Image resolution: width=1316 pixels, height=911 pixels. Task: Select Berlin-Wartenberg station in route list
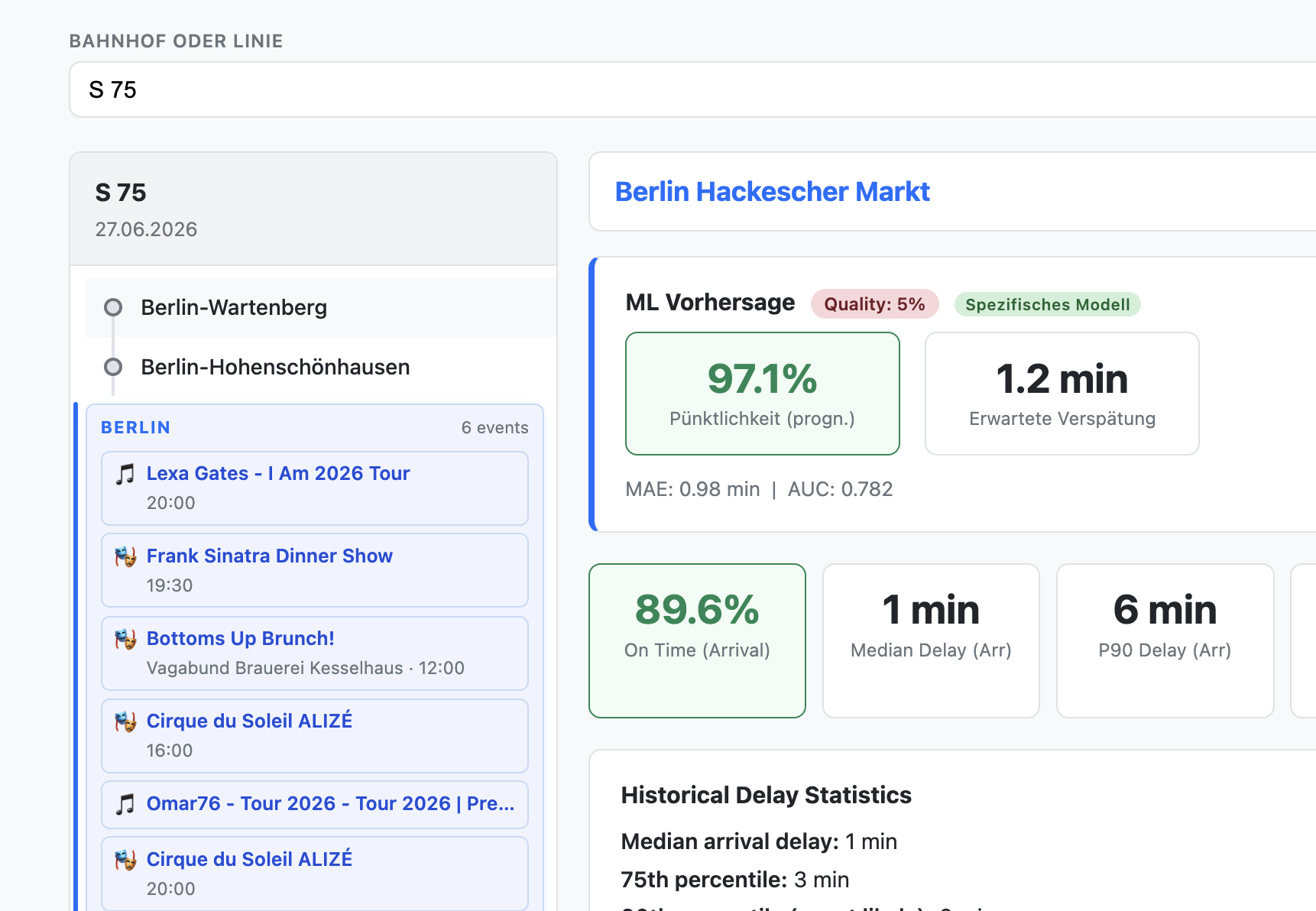click(x=234, y=307)
